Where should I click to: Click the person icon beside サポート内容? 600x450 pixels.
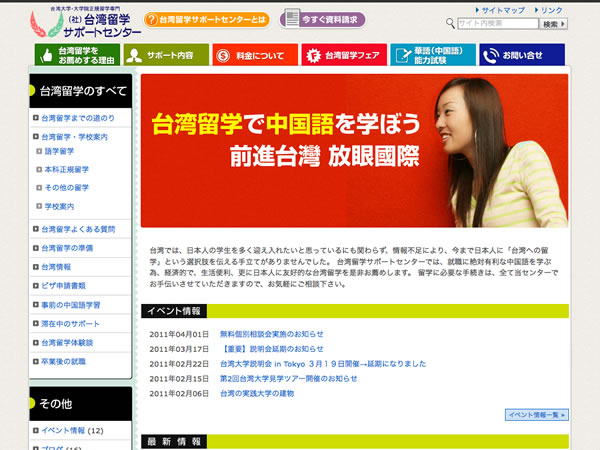tap(133, 55)
